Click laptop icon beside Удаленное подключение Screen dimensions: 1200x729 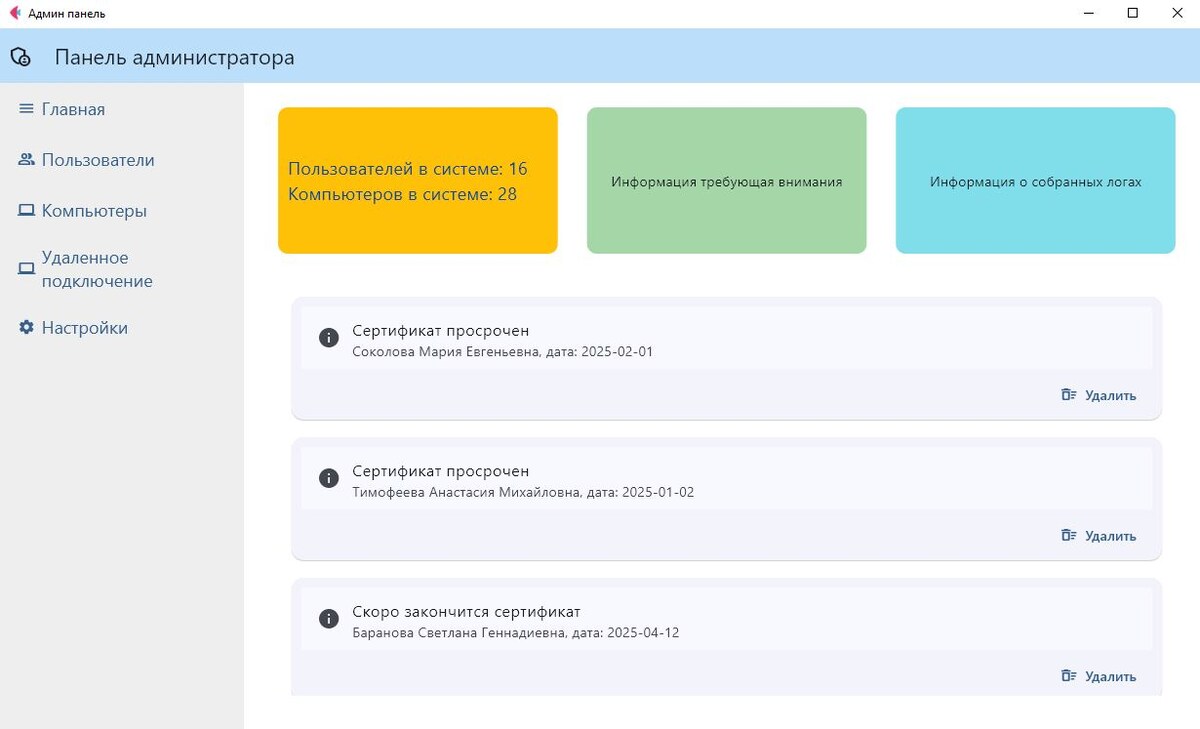point(27,270)
